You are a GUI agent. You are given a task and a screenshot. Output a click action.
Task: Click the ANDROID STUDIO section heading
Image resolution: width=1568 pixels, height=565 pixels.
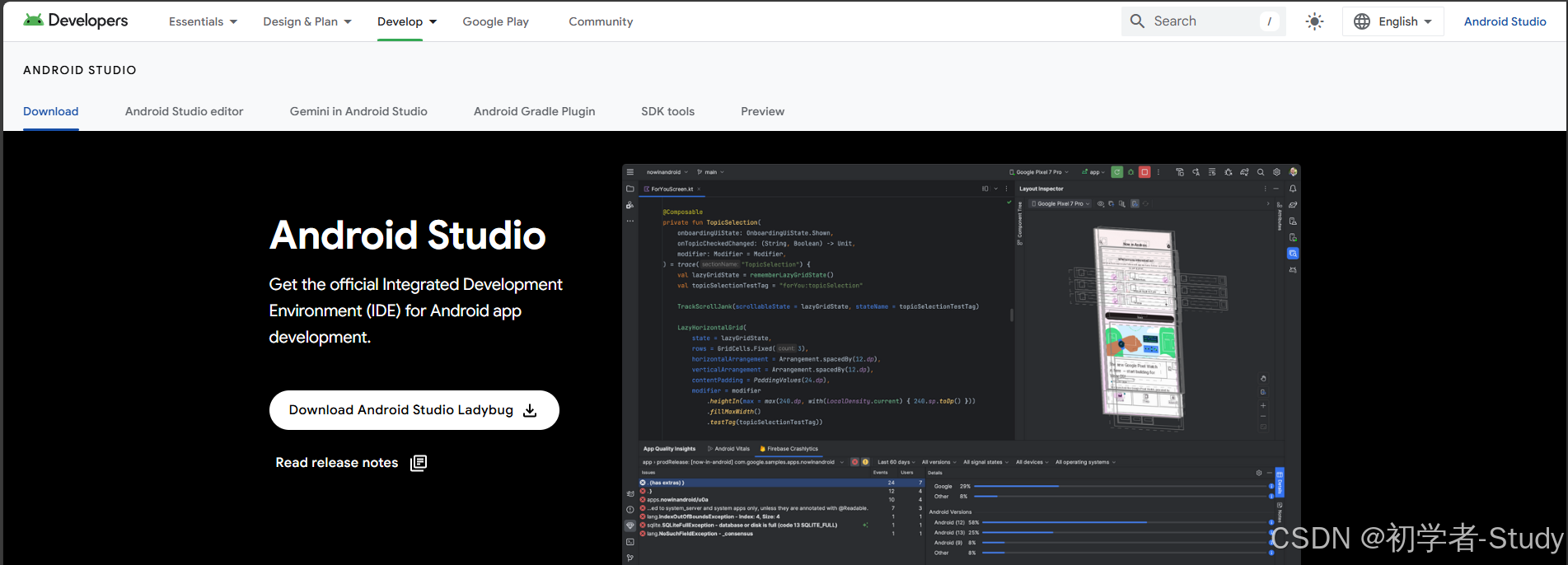[80, 70]
